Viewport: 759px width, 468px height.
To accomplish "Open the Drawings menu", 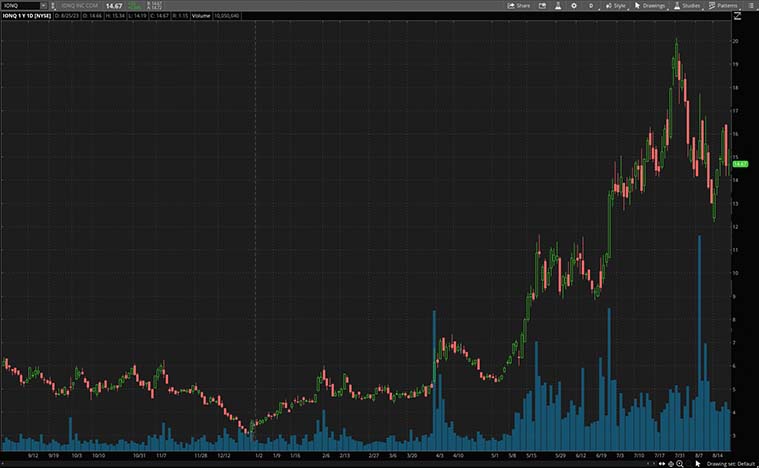I will [650, 5].
